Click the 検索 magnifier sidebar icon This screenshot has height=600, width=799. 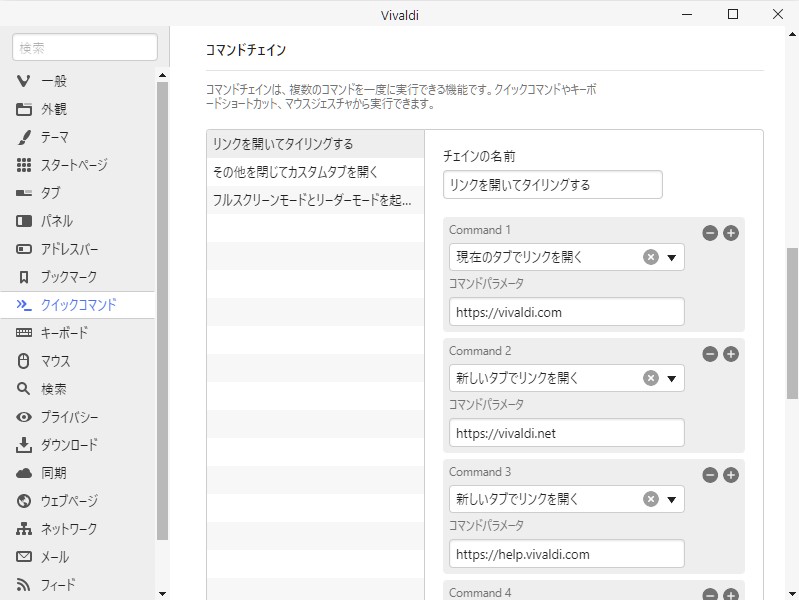(x=23, y=389)
